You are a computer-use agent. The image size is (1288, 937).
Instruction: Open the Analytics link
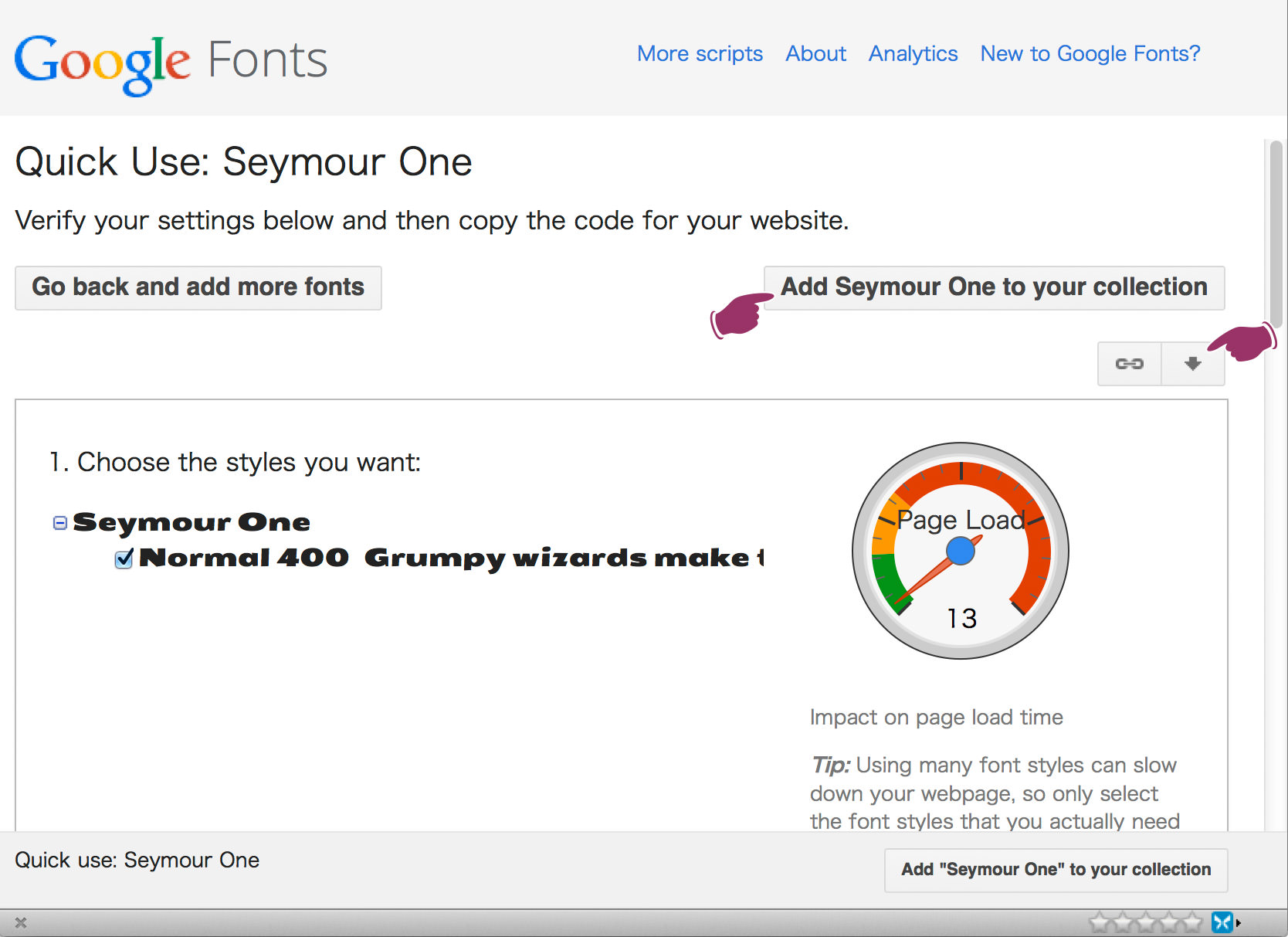point(913,54)
